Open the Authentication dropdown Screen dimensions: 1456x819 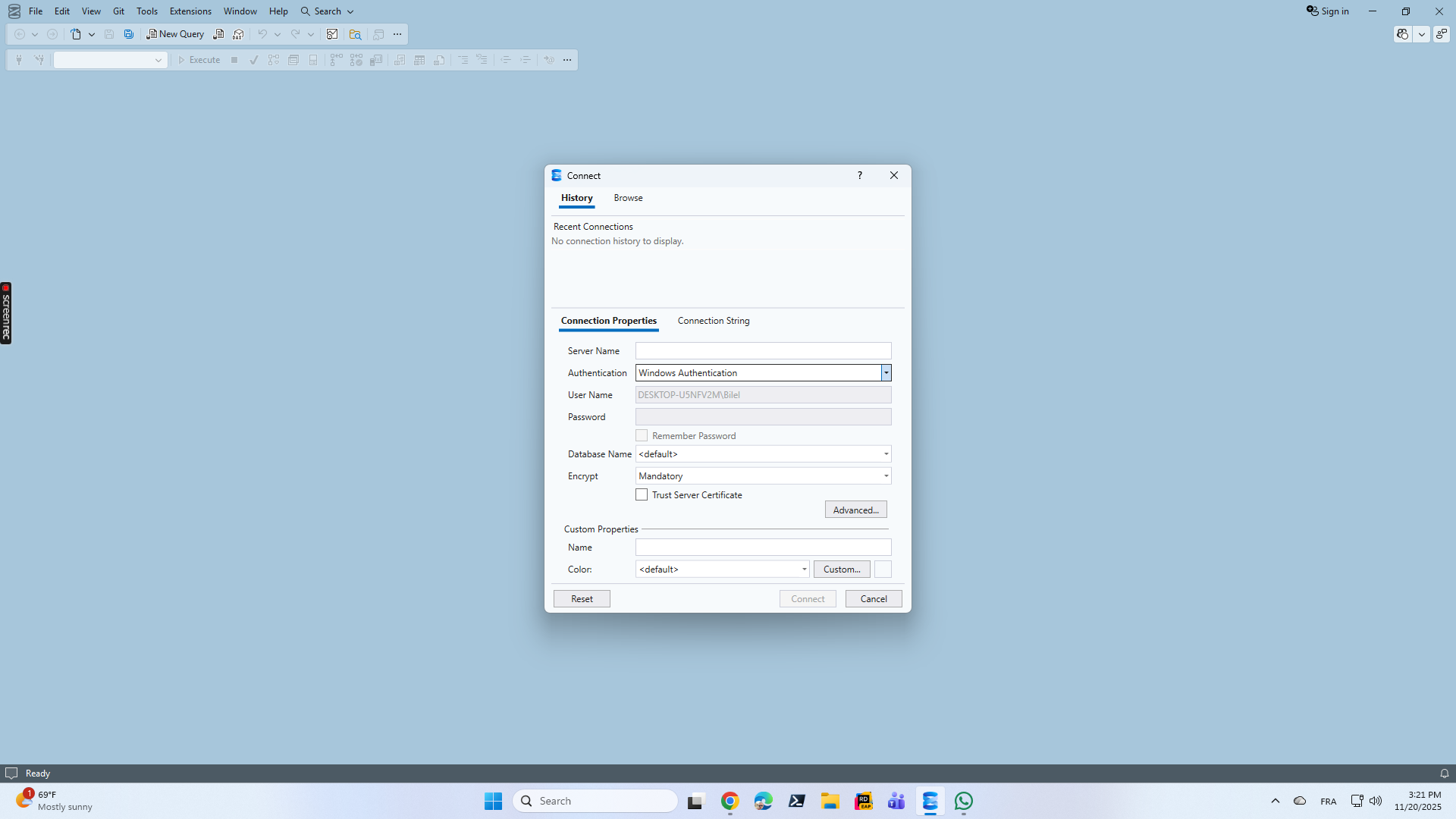[x=885, y=372]
